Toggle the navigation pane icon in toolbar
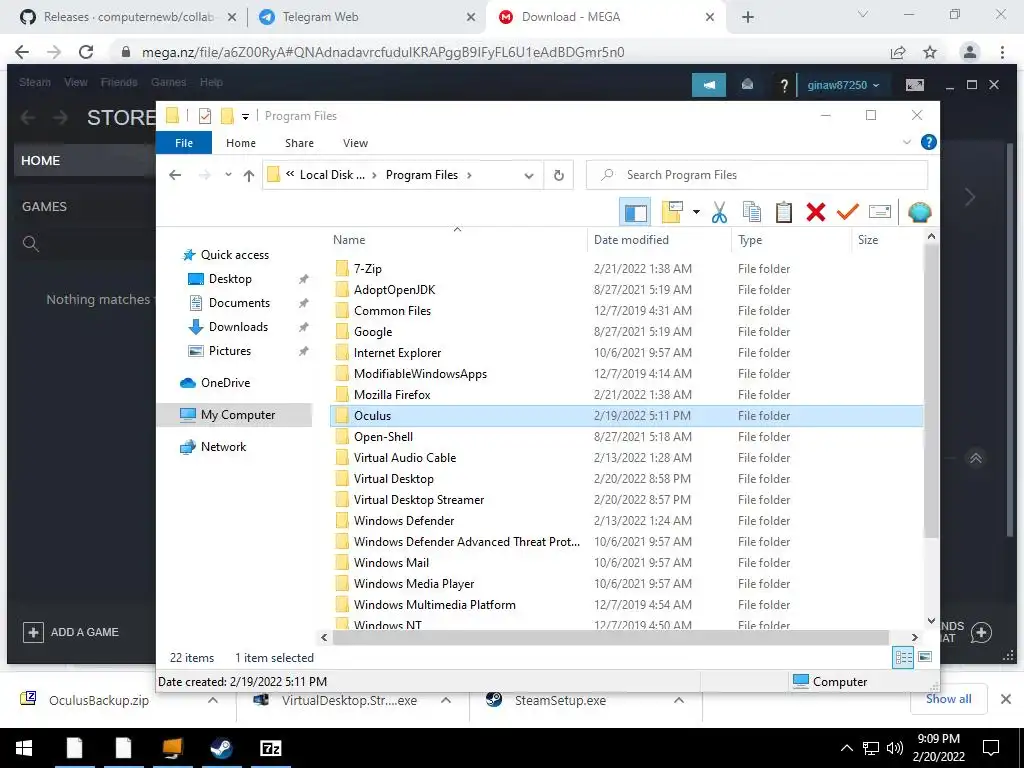Viewport: 1024px width, 768px height. click(635, 212)
